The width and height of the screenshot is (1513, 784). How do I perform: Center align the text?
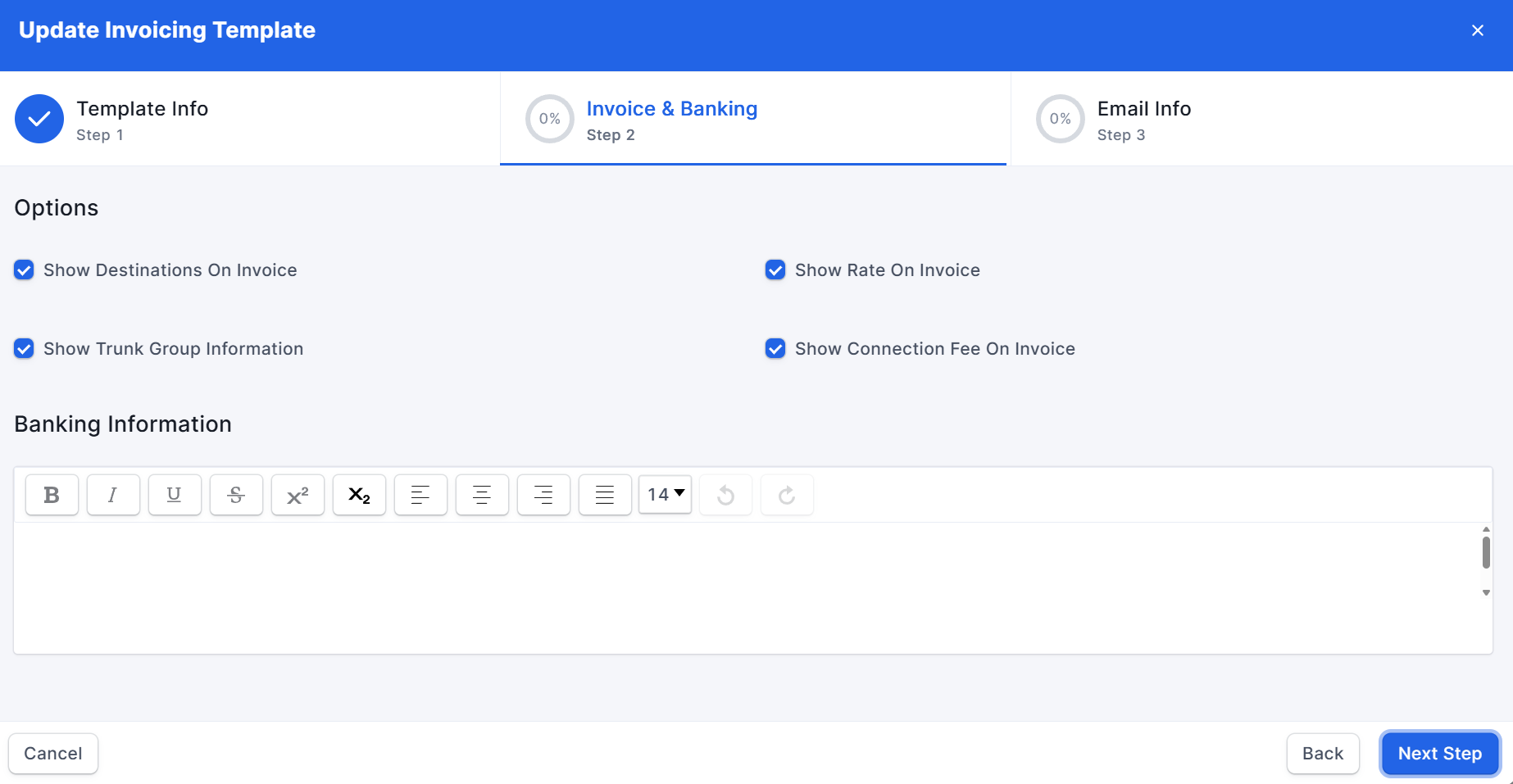(482, 495)
